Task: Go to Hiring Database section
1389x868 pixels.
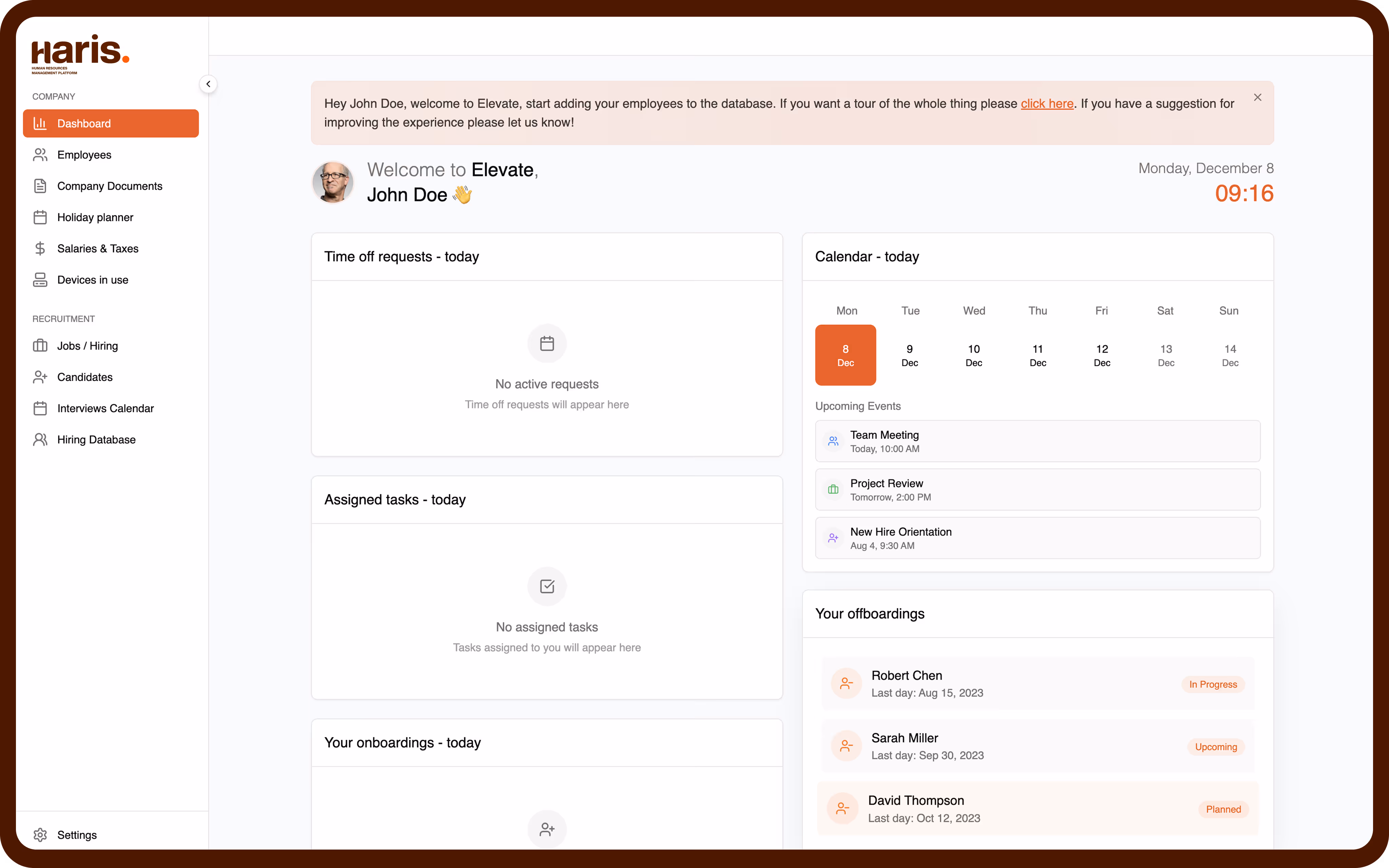Action: pos(96,440)
